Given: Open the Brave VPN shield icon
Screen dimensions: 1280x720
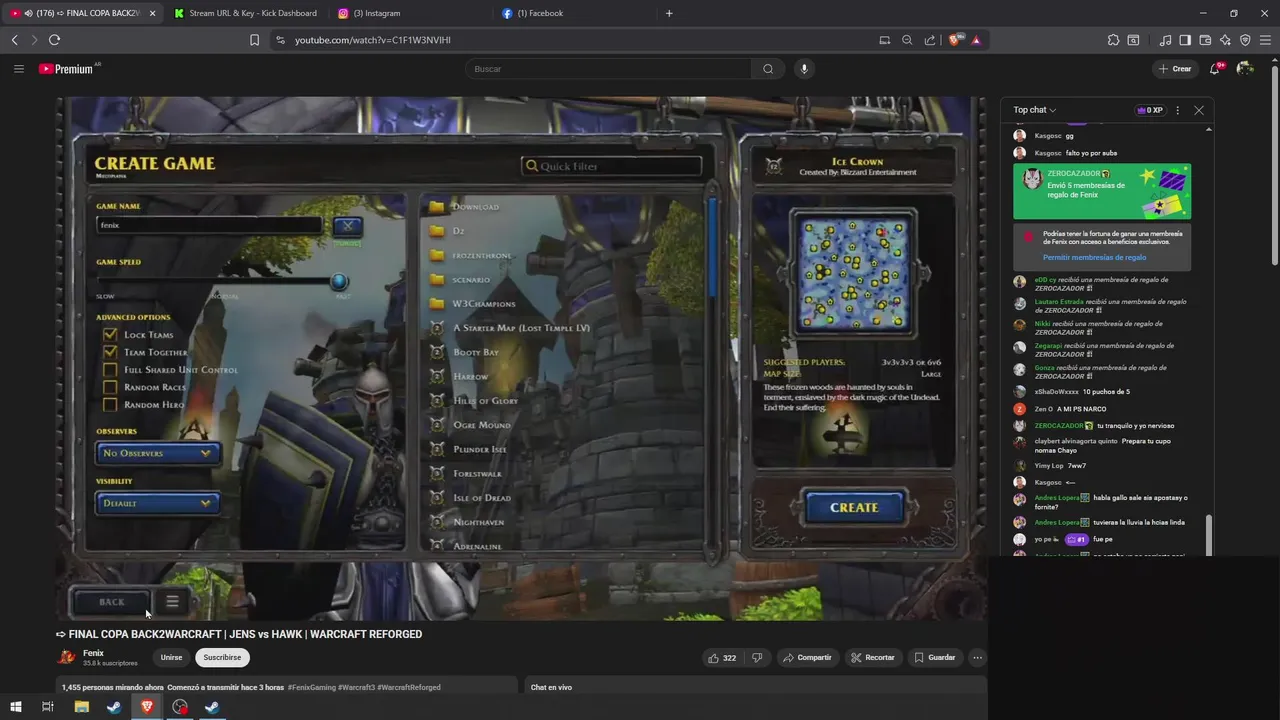Looking at the screenshot, I should tap(1245, 40).
